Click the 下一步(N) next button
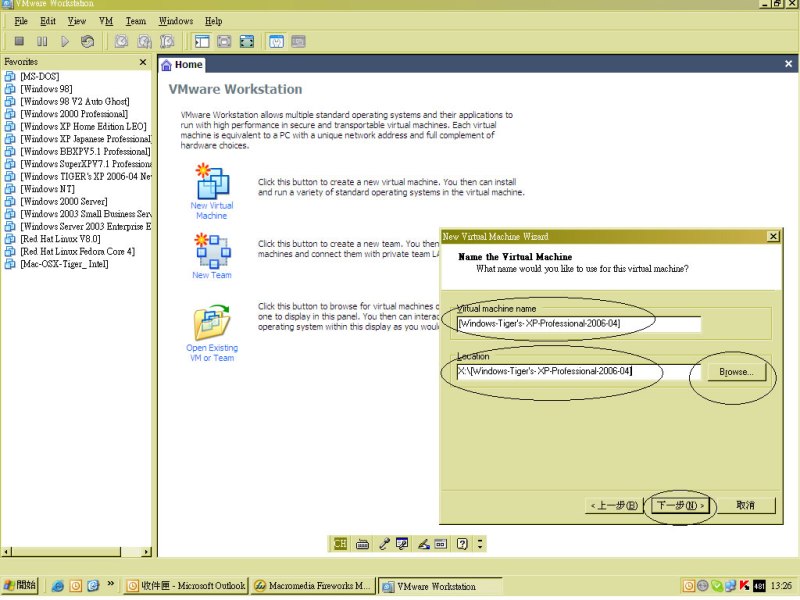This screenshot has height=600, width=800. pyautogui.click(x=680, y=506)
